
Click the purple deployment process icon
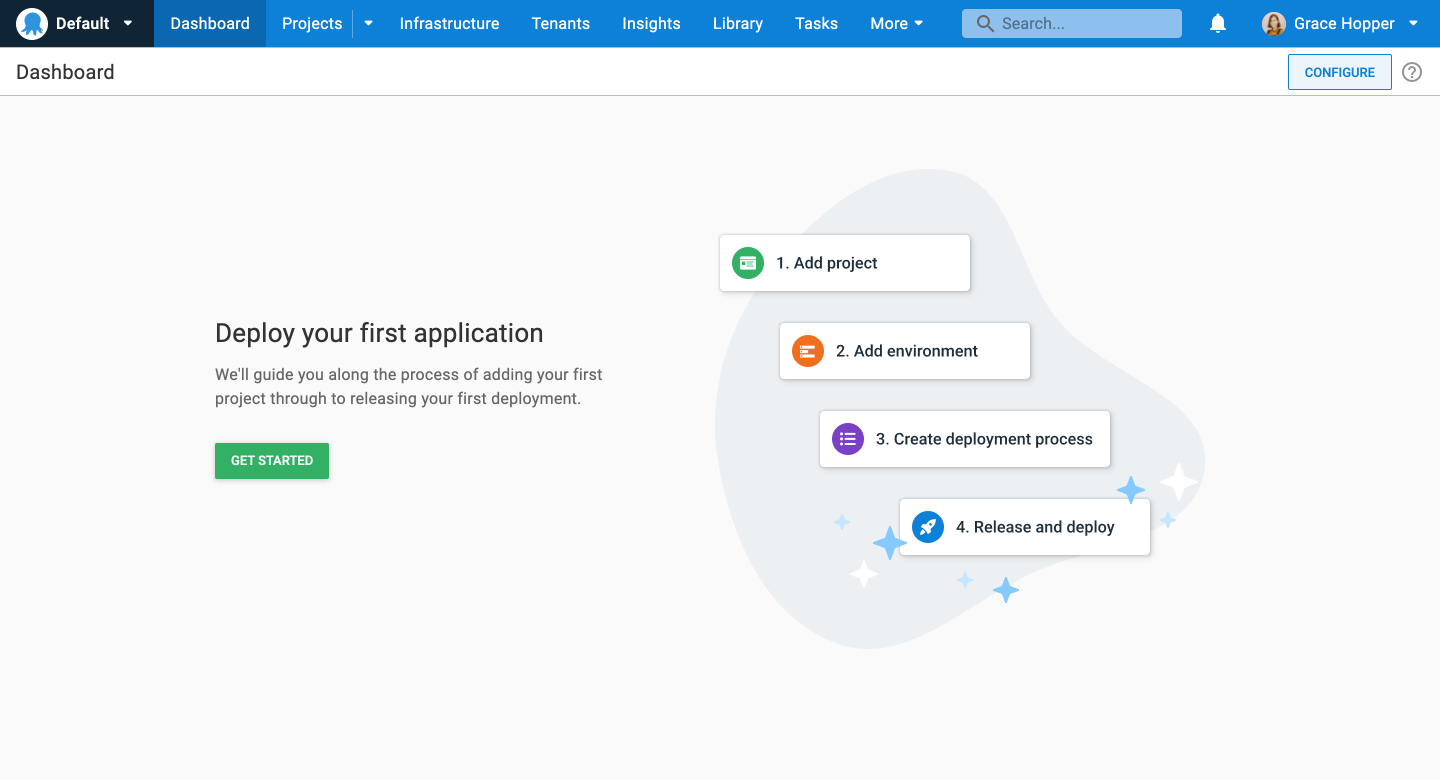(848, 439)
